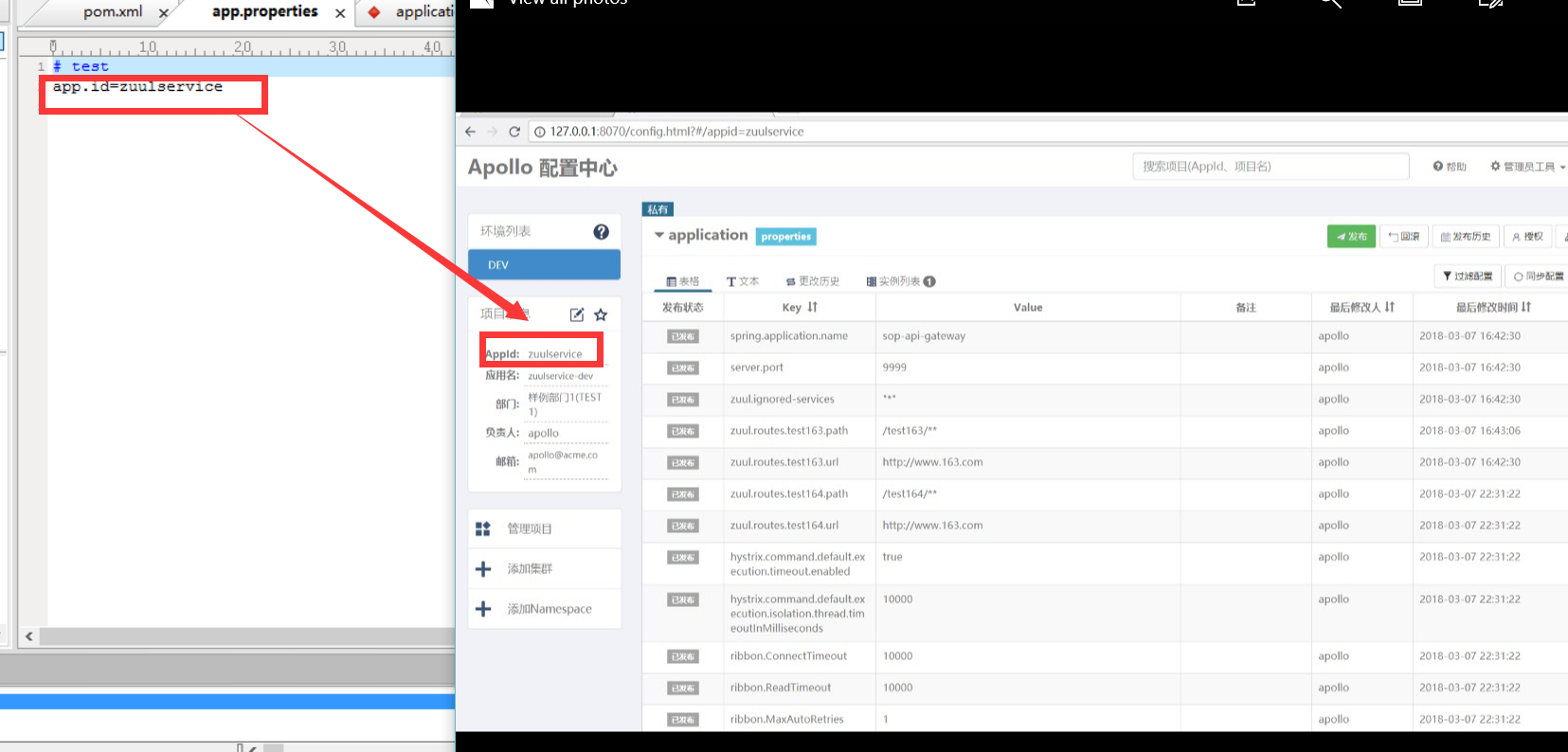Click the 过滤配置 filter button
Image resolution: width=1568 pixels, height=752 pixels.
(1468, 277)
